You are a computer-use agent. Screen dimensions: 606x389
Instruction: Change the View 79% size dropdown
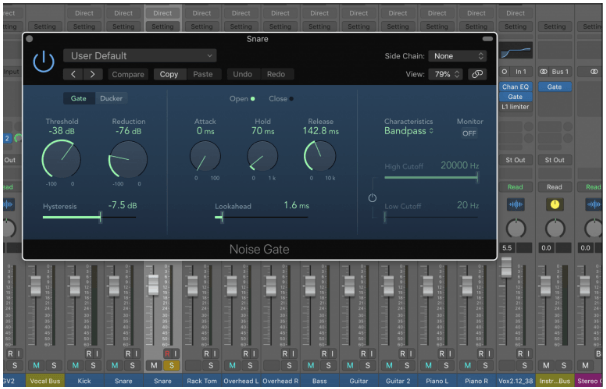pyautogui.click(x=446, y=74)
